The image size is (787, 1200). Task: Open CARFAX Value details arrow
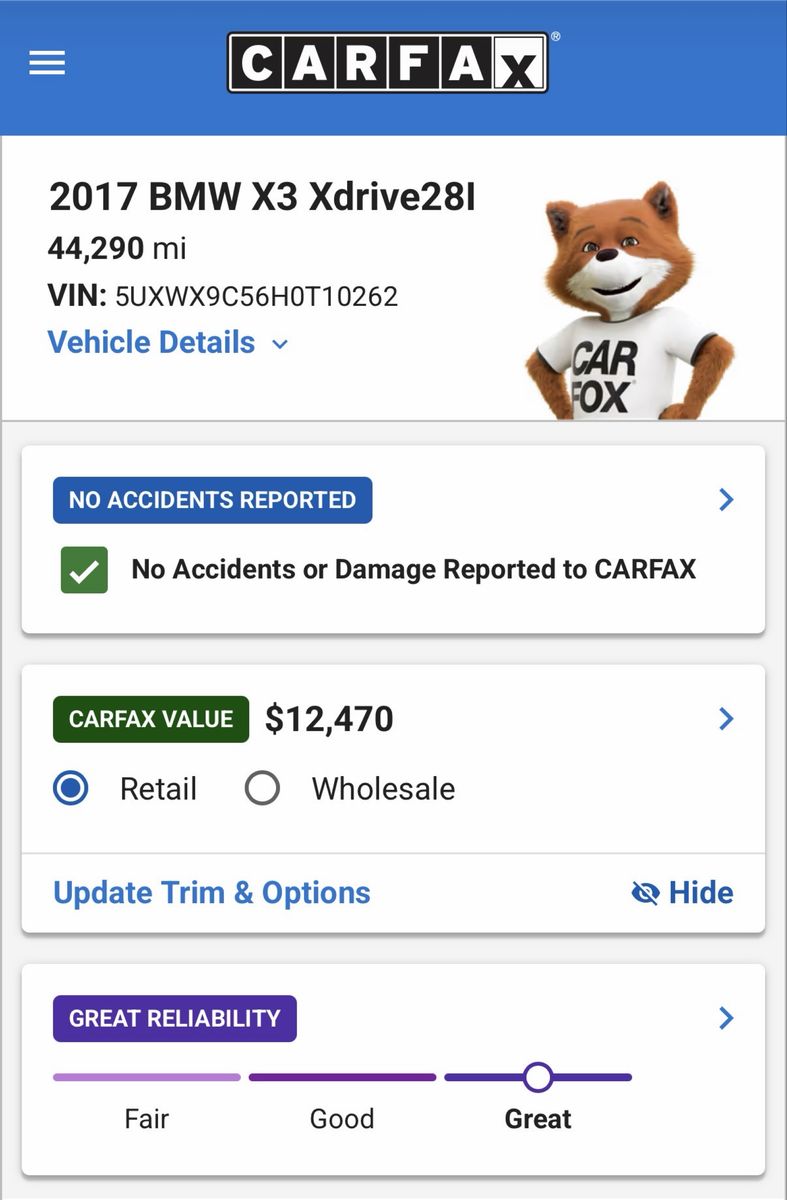727,719
